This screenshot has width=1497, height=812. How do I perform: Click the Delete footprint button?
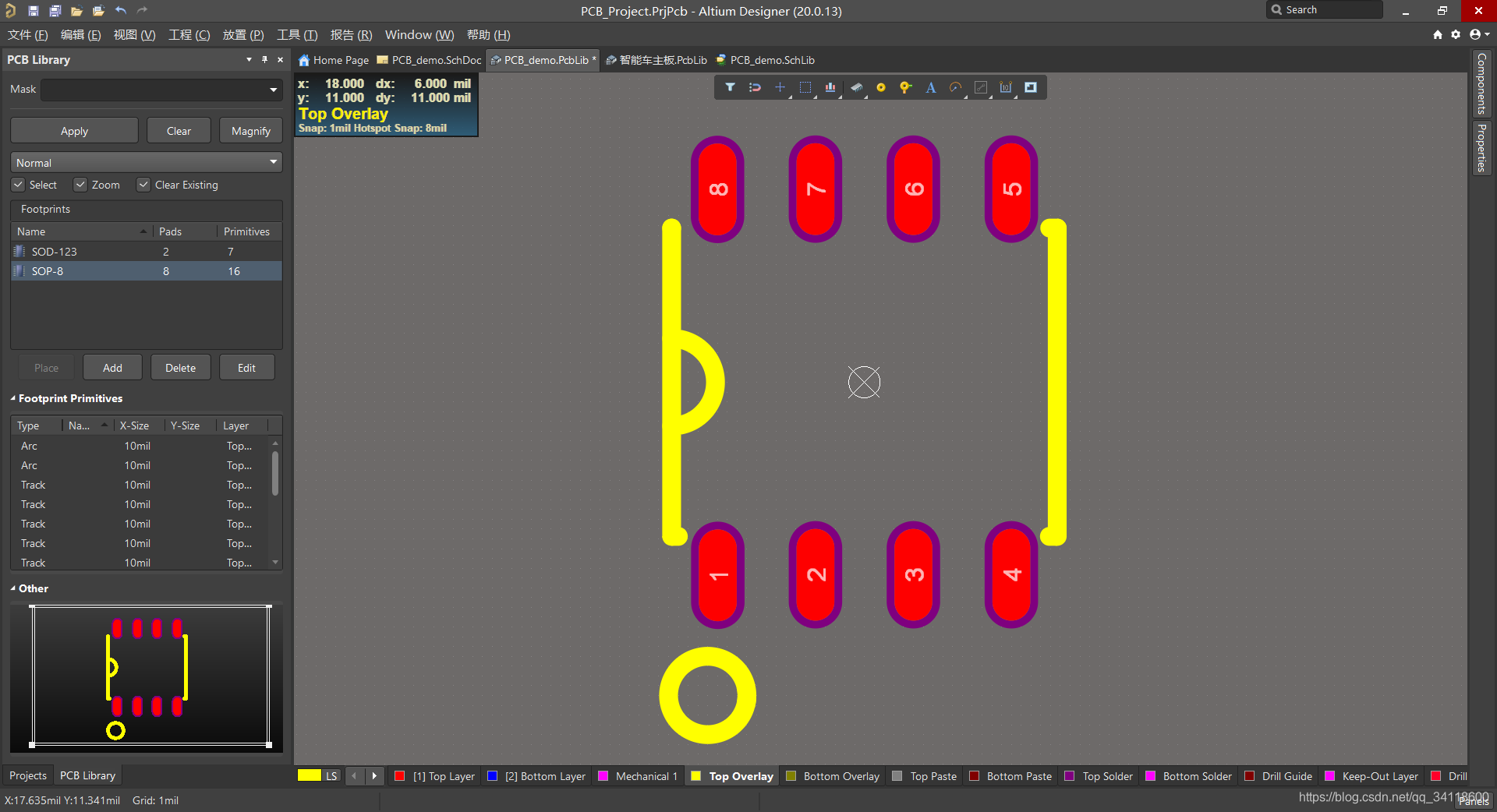pyautogui.click(x=180, y=368)
